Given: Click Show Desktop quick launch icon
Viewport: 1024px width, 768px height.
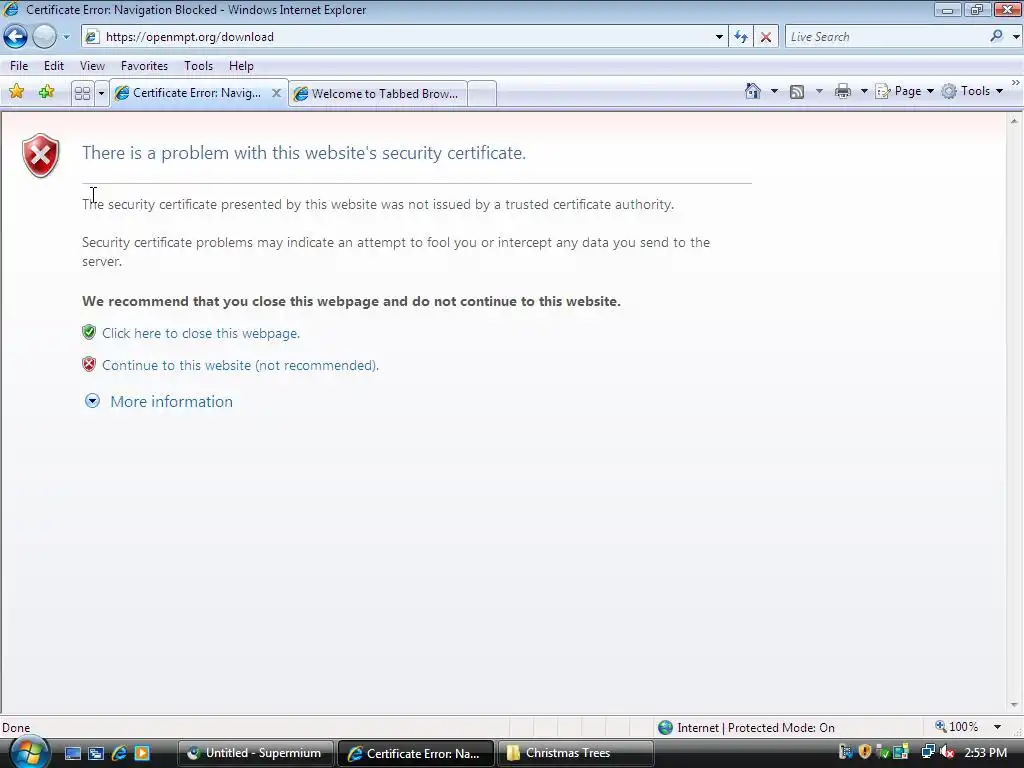Looking at the screenshot, I should point(72,754).
